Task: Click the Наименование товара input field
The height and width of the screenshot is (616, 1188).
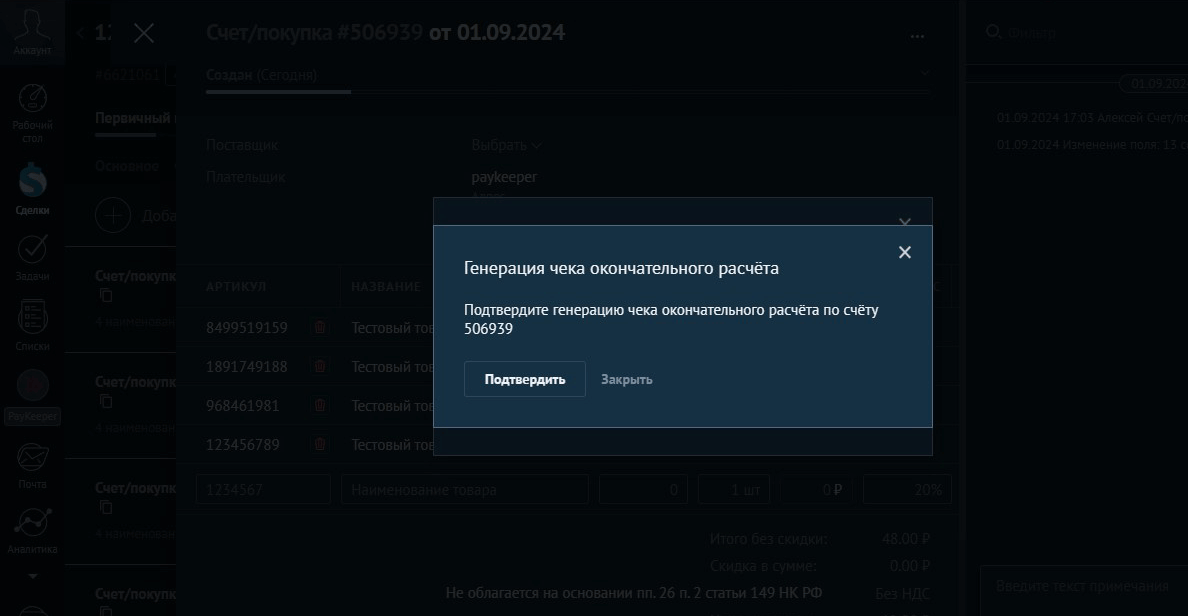Action: click(464, 490)
